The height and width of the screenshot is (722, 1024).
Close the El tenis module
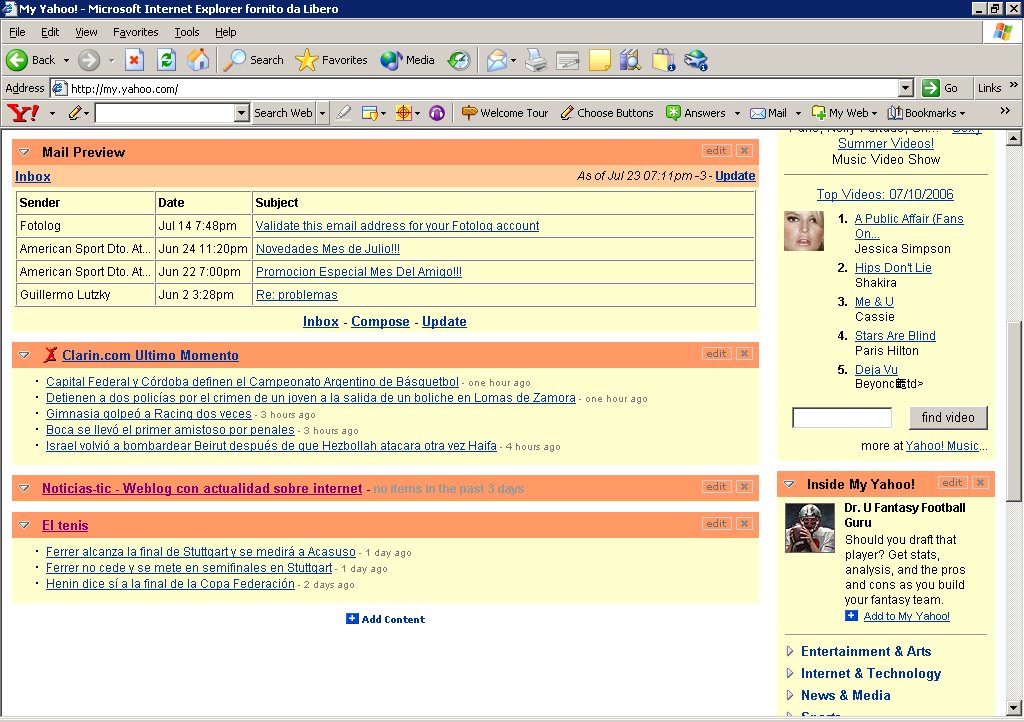743,524
